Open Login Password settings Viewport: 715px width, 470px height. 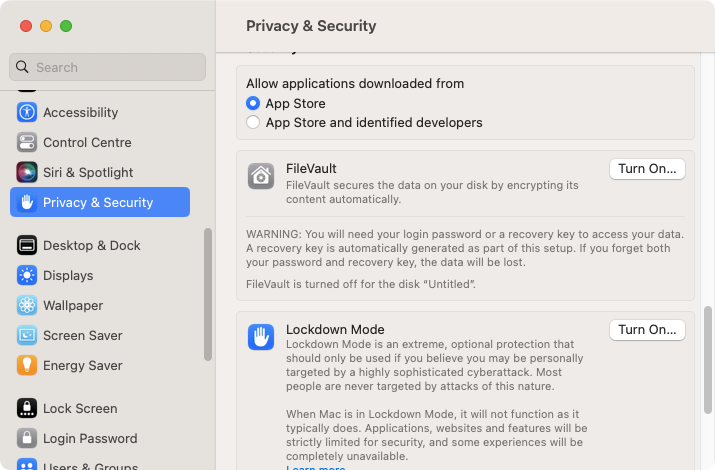point(100,438)
